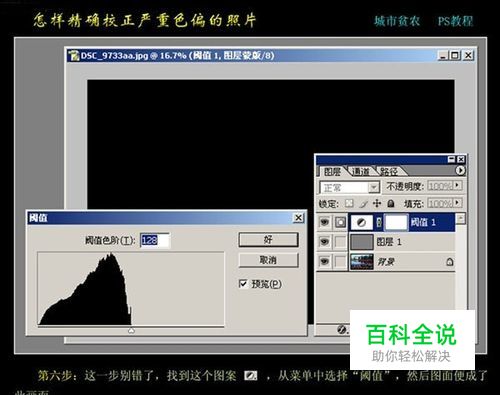The height and width of the screenshot is (395, 500).
Task: Select the 背景 layer photo thumbnail
Action: click(x=362, y=262)
